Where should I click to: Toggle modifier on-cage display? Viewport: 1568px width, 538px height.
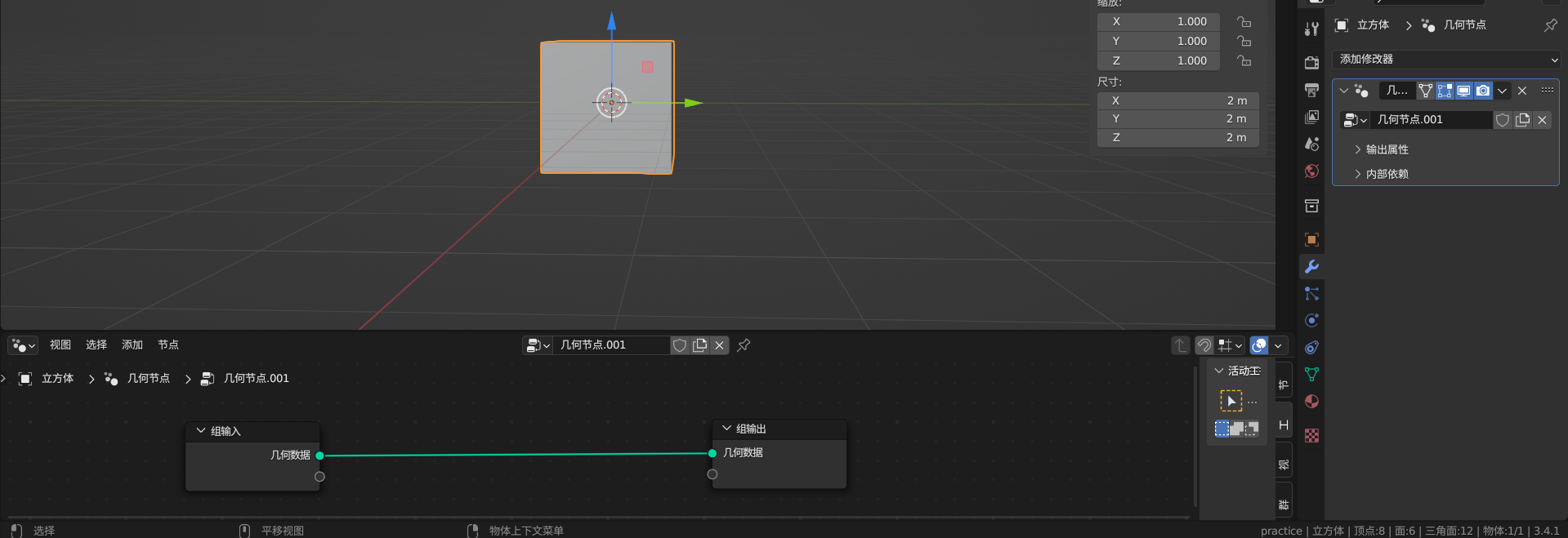pyautogui.click(x=1425, y=91)
